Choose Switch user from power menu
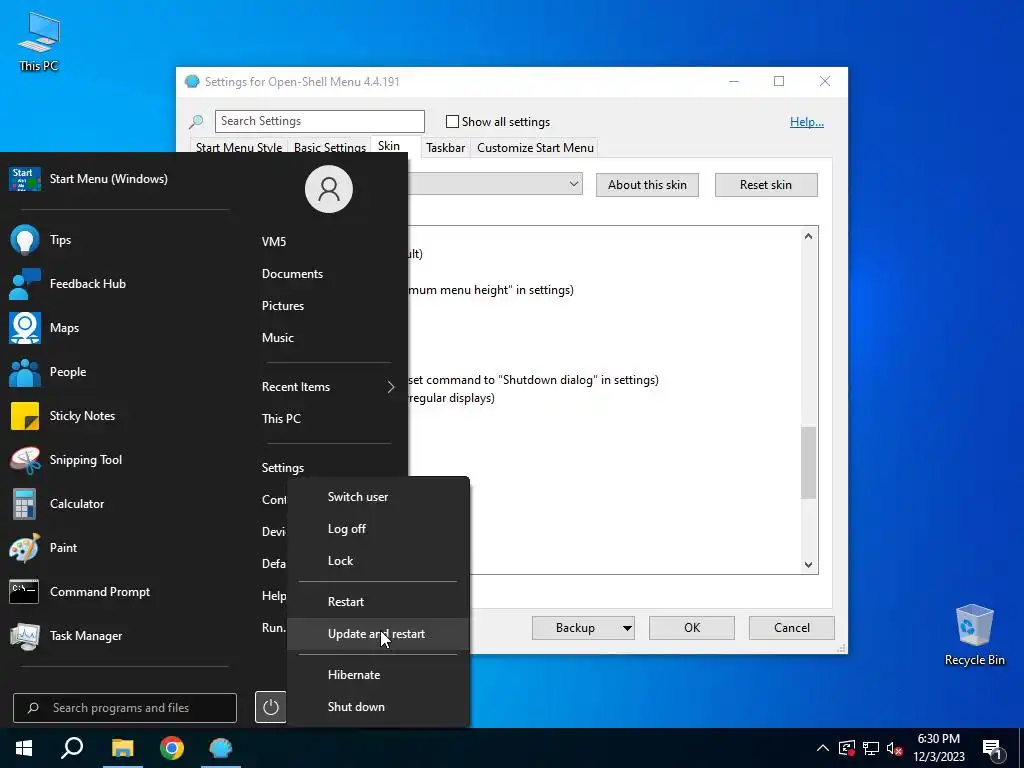Screen dimensions: 1024x768 click(377, 497)
